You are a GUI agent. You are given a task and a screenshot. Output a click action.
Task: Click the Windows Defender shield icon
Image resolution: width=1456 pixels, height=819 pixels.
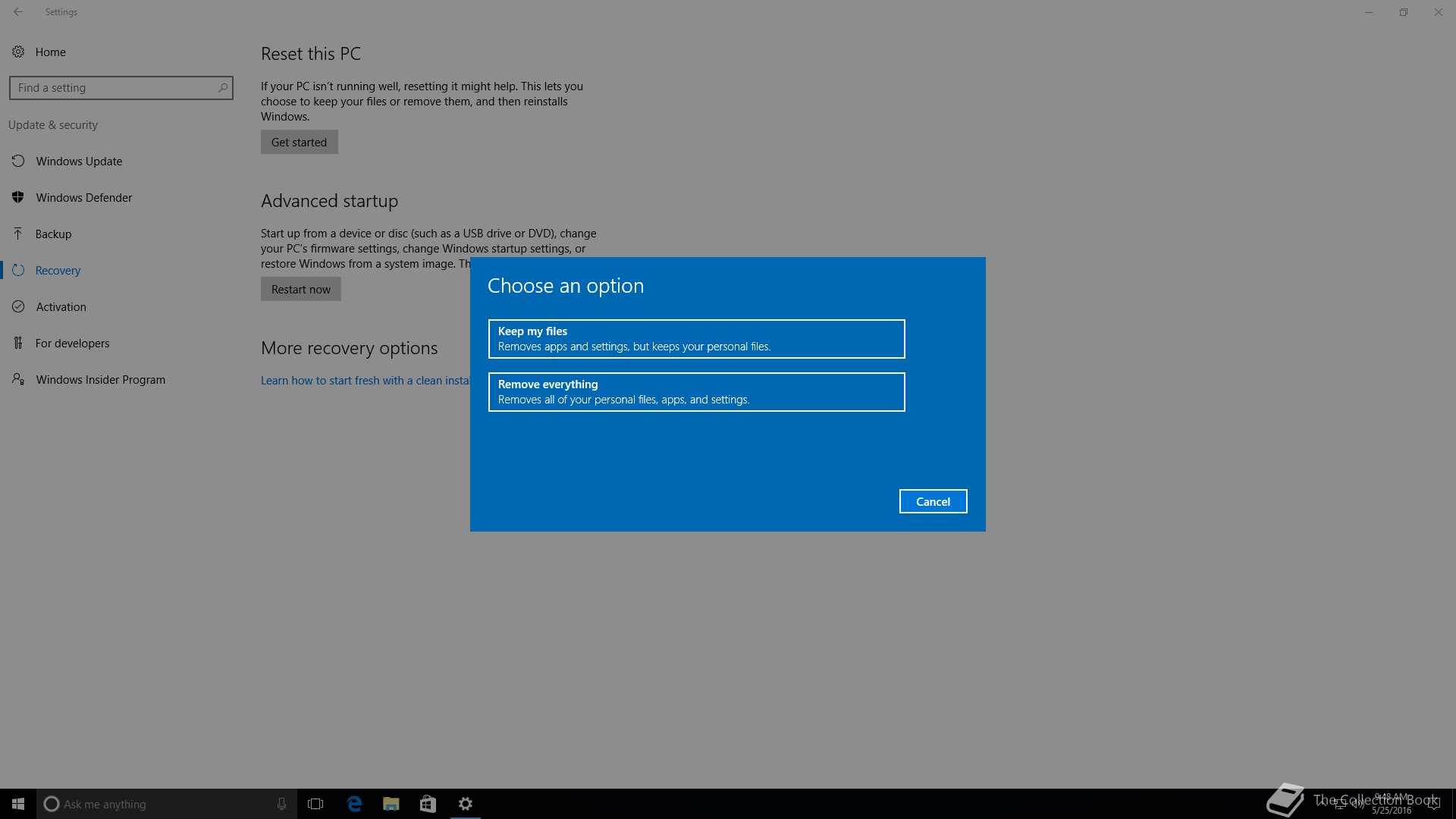pos(18,197)
